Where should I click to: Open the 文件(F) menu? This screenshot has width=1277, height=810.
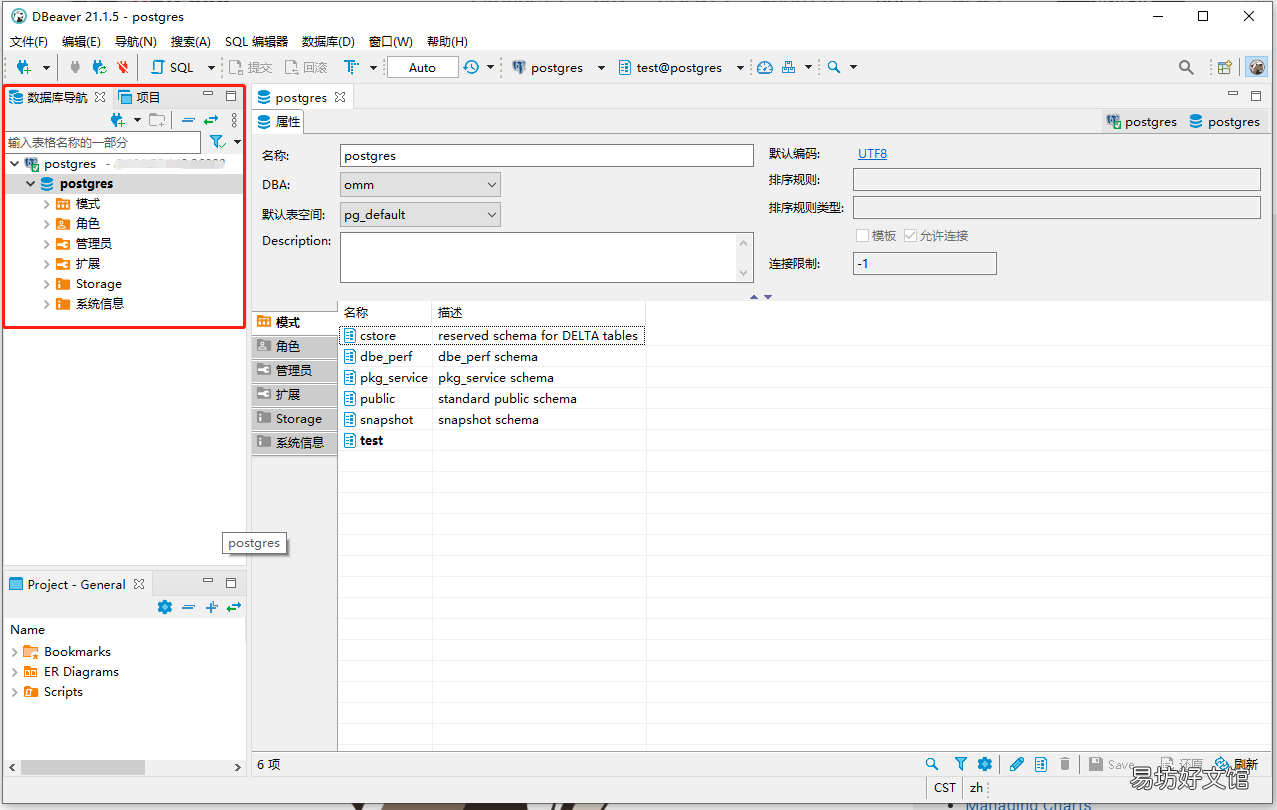click(x=29, y=41)
